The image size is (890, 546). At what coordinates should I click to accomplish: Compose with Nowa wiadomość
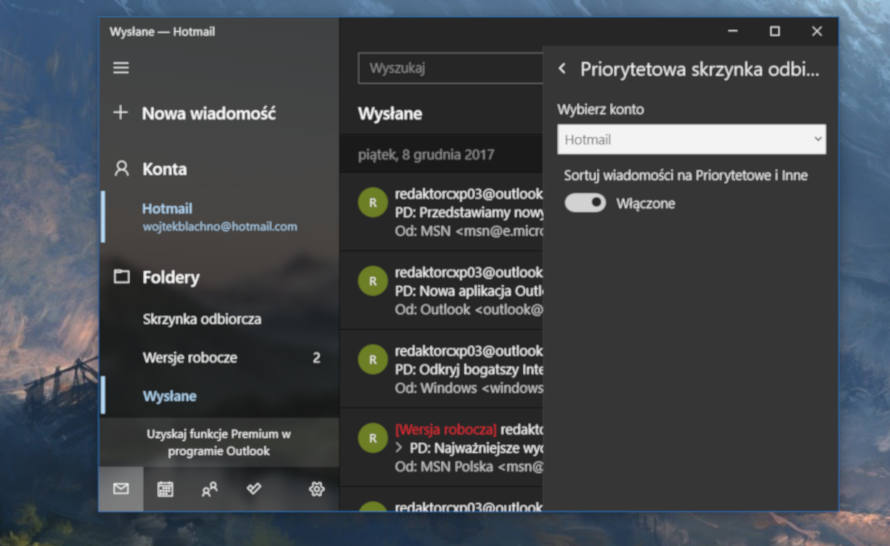click(x=209, y=113)
